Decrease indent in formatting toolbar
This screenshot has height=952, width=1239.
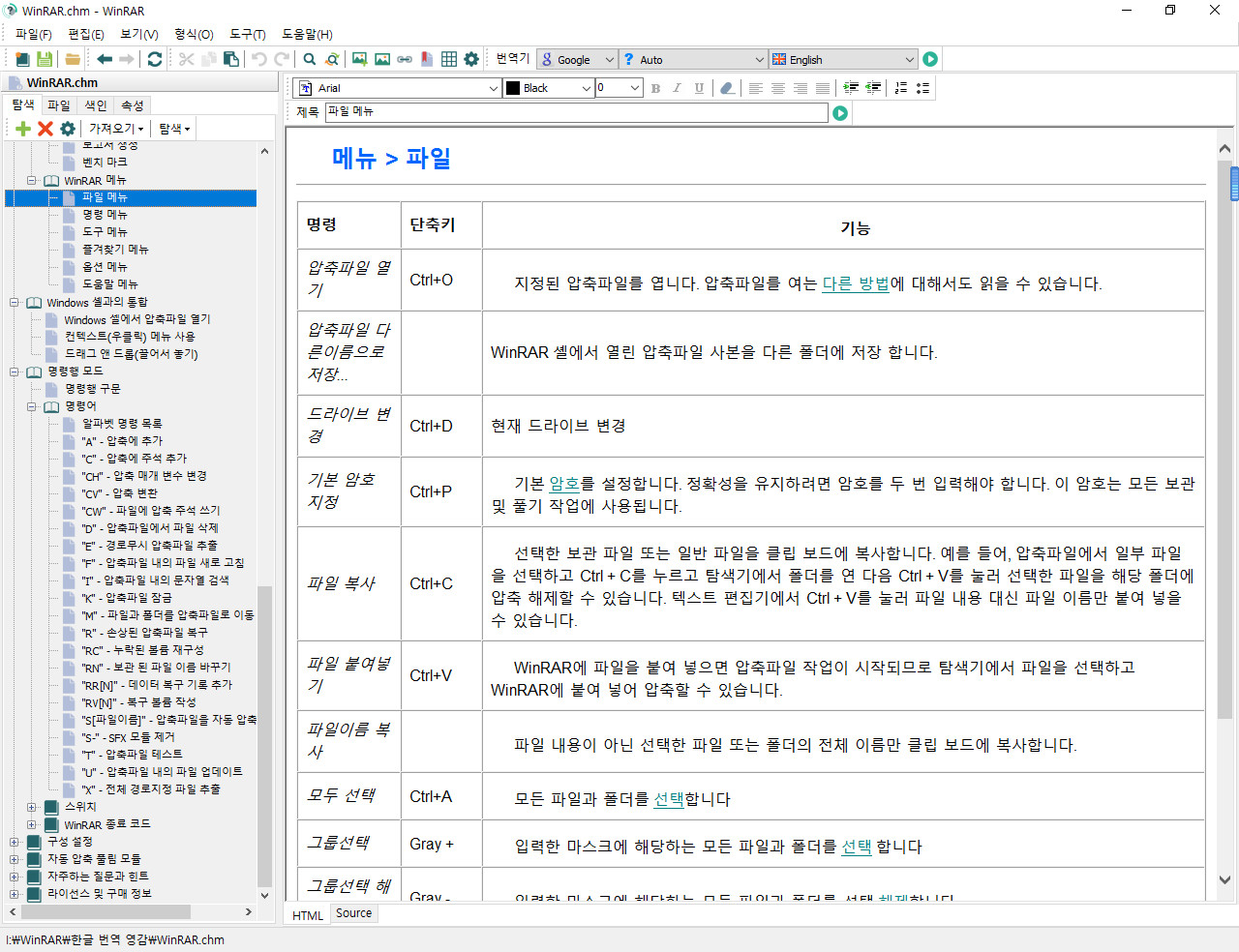[873, 88]
